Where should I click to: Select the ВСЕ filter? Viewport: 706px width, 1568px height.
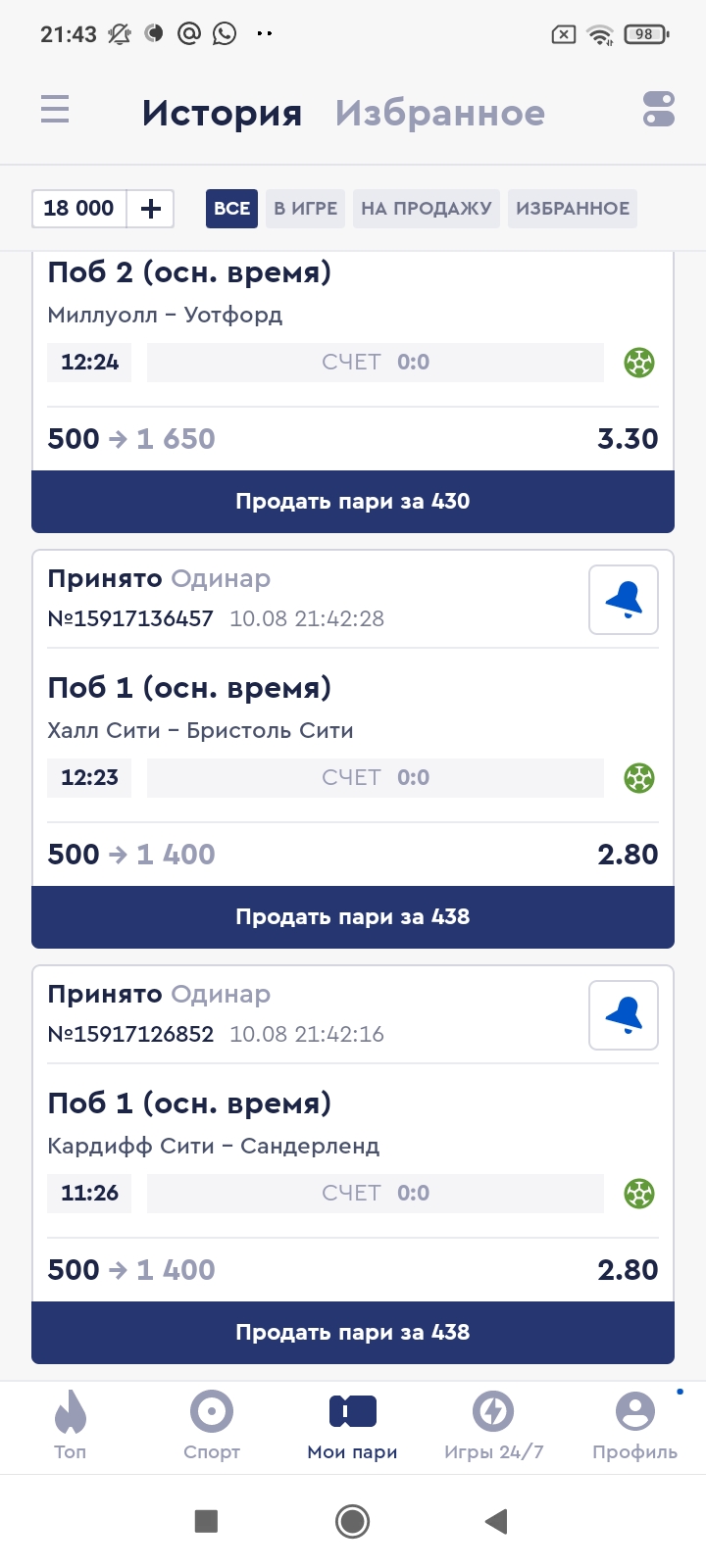(231, 209)
